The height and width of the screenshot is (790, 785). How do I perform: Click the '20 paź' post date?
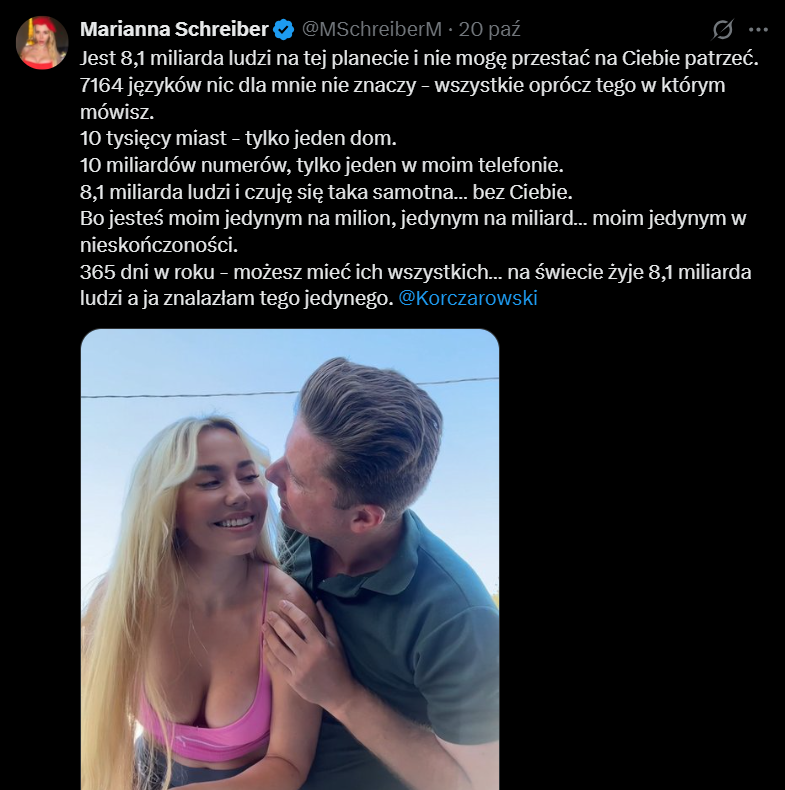(489, 29)
